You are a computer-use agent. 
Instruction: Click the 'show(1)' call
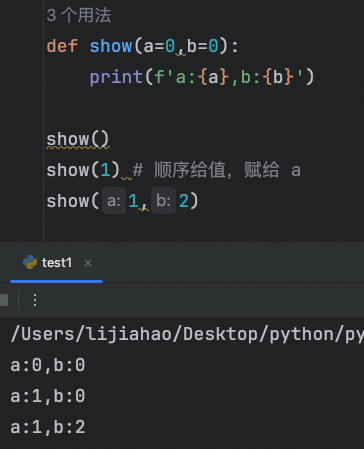(83, 170)
